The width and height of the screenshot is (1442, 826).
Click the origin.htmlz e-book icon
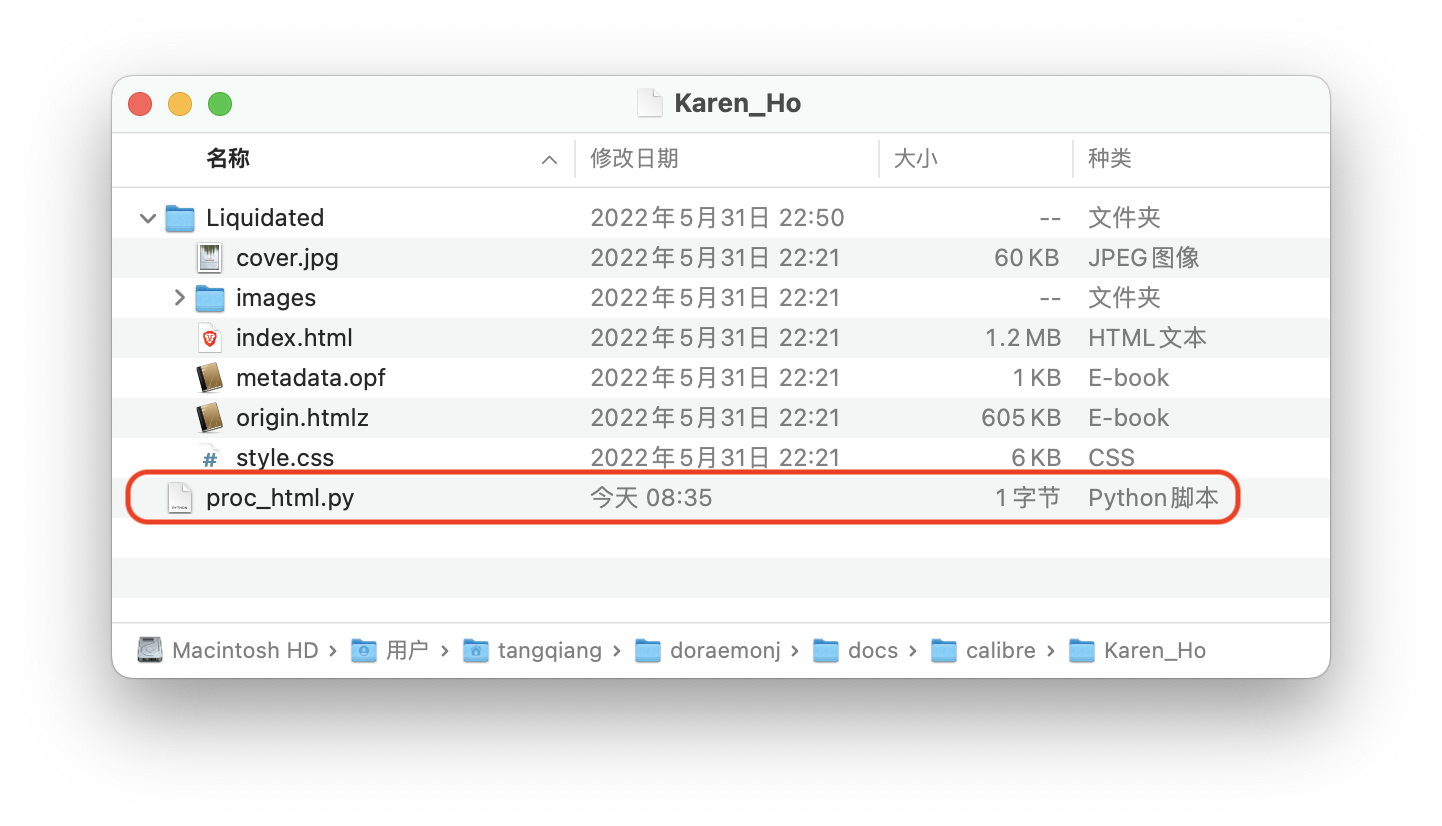click(x=210, y=417)
